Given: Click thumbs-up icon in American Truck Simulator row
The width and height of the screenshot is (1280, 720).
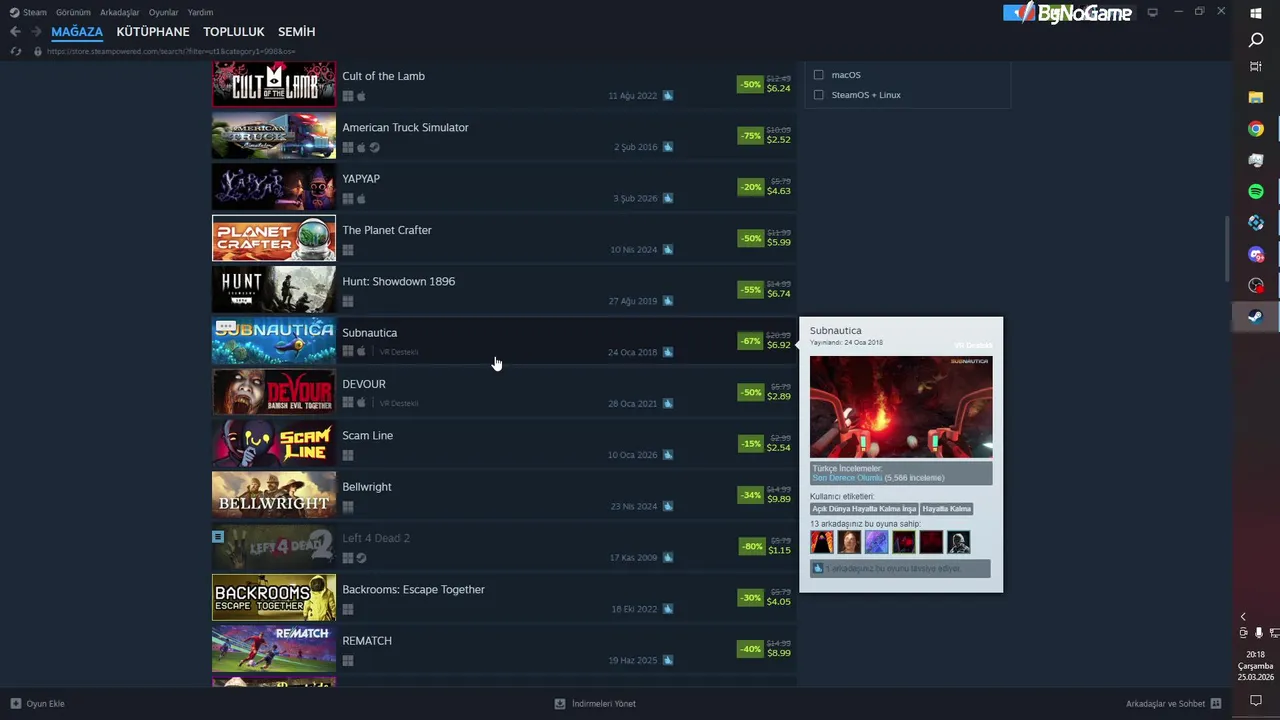Looking at the screenshot, I should click(x=668, y=147).
